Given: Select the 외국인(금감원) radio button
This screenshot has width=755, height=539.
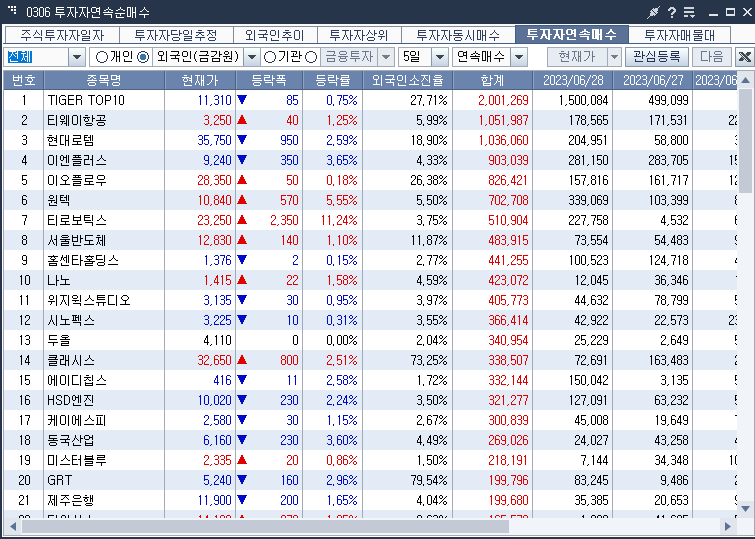Looking at the screenshot, I should [143, 57].
